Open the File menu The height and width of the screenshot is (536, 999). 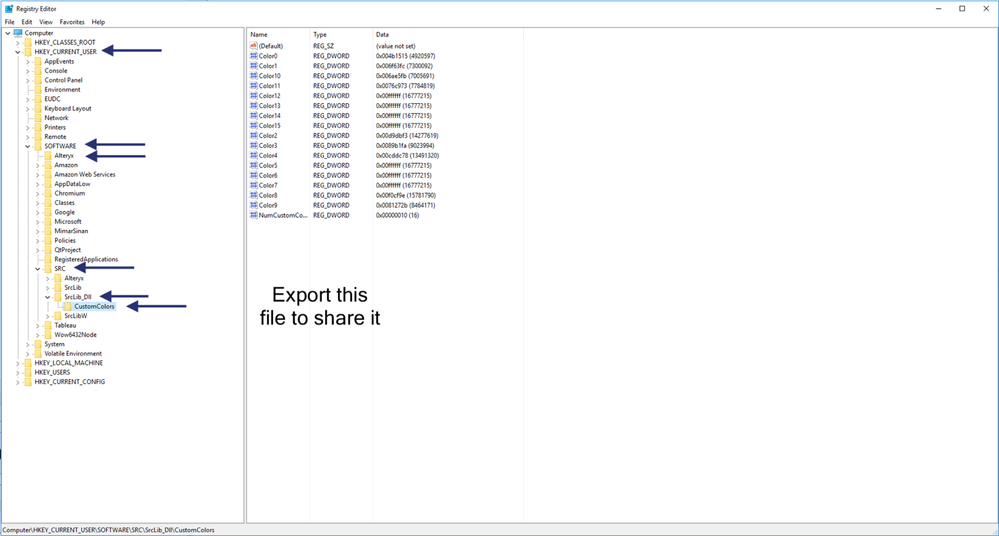pyautogui.click(x=10, y=22)
